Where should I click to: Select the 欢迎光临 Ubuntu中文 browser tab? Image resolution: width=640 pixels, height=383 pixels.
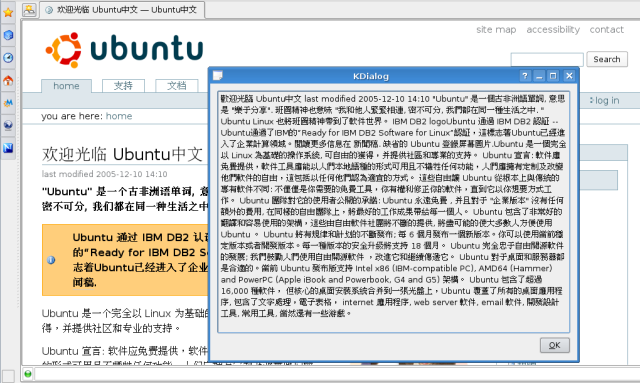click(122, 10)
